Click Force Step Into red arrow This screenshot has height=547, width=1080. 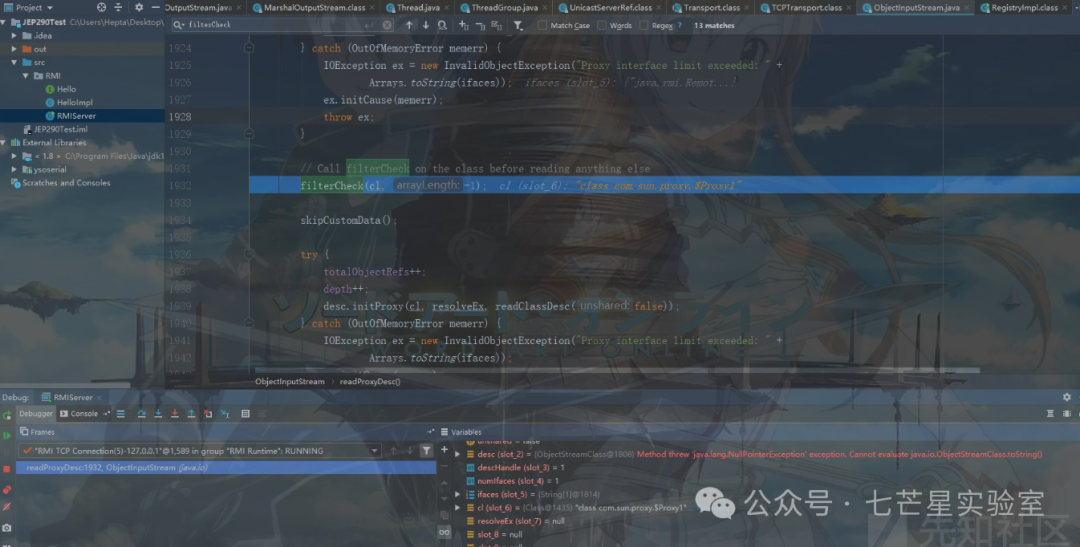pyautogui.click(x=174, y=414)
